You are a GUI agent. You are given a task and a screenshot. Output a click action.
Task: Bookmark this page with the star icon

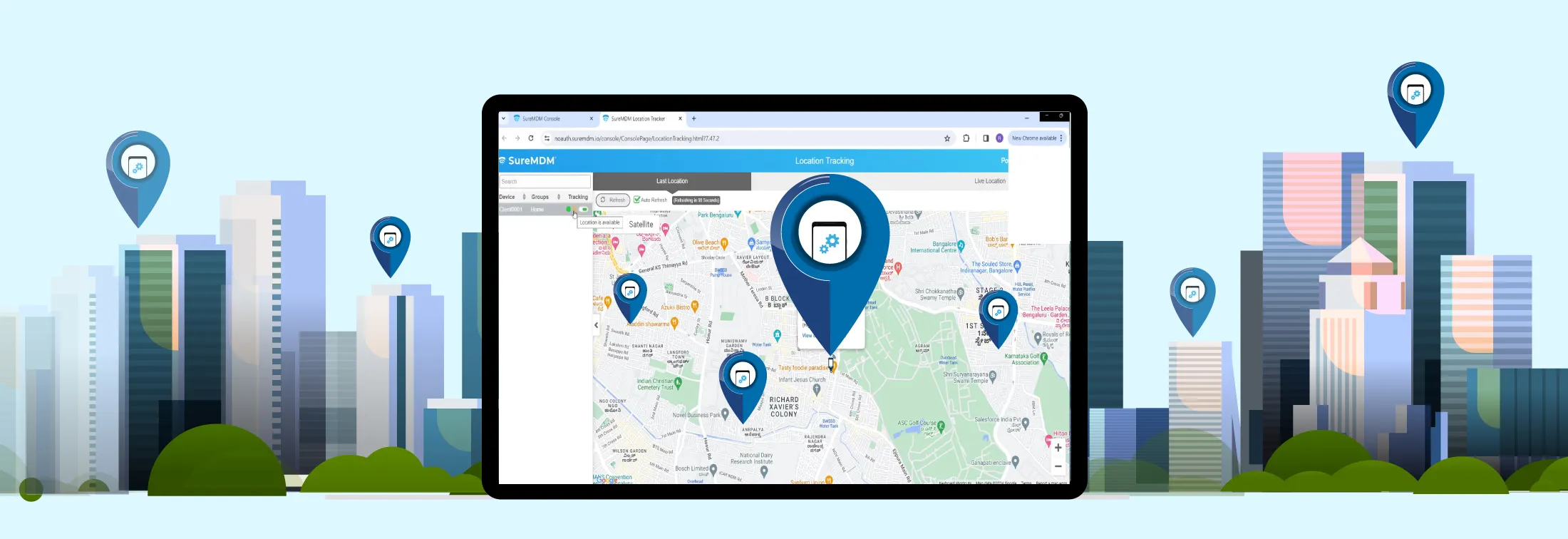(x=947, y=138)
